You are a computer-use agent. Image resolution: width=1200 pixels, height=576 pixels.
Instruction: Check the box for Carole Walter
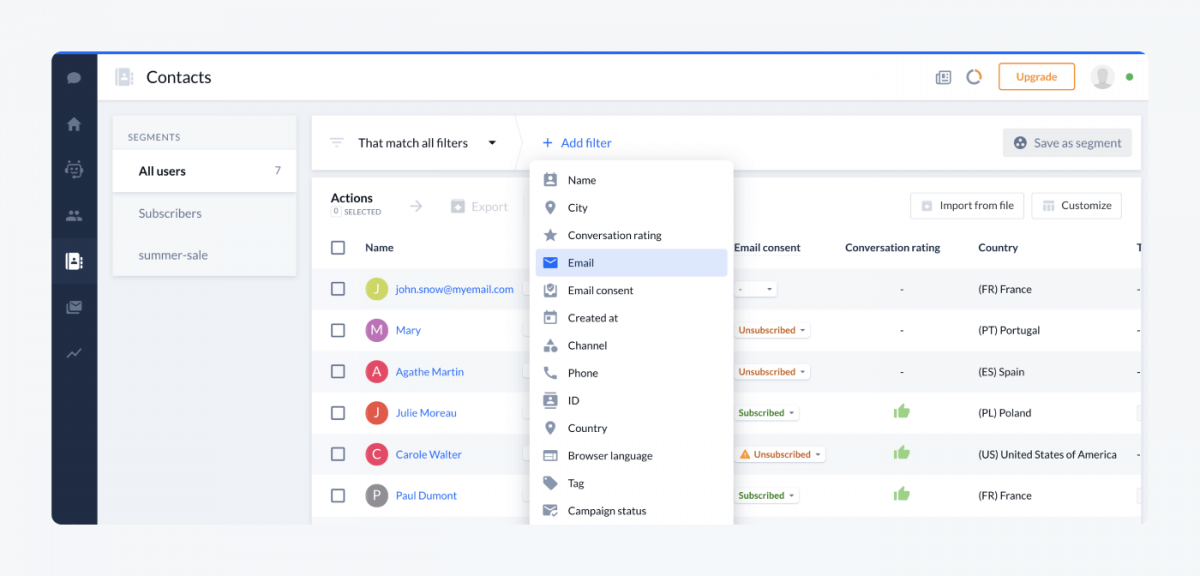(338, 454)
